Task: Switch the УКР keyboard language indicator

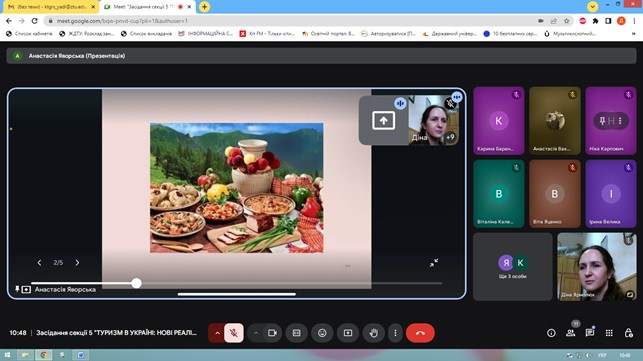Action: pos(602,355)
